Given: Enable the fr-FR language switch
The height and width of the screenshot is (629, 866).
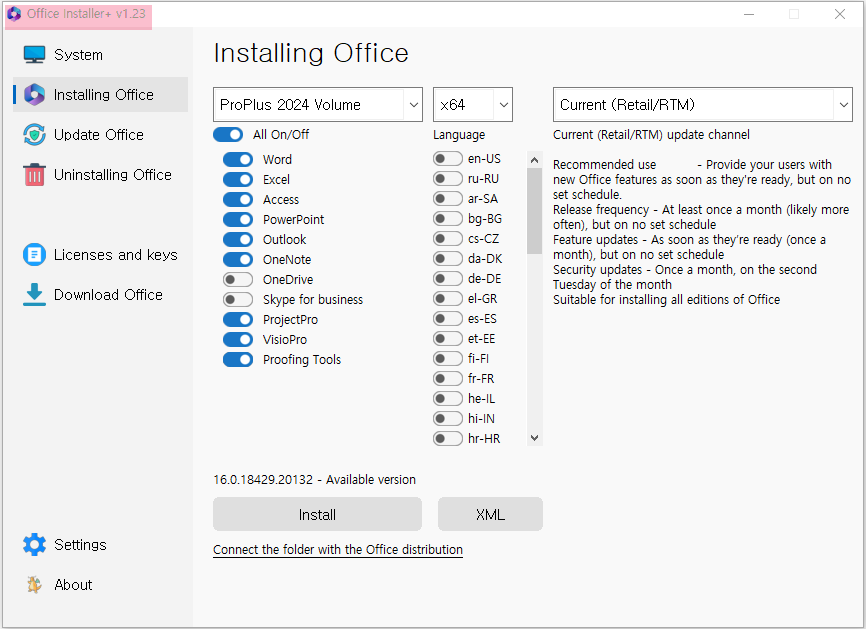Looking at the screenshot, I should click(448, 378).
